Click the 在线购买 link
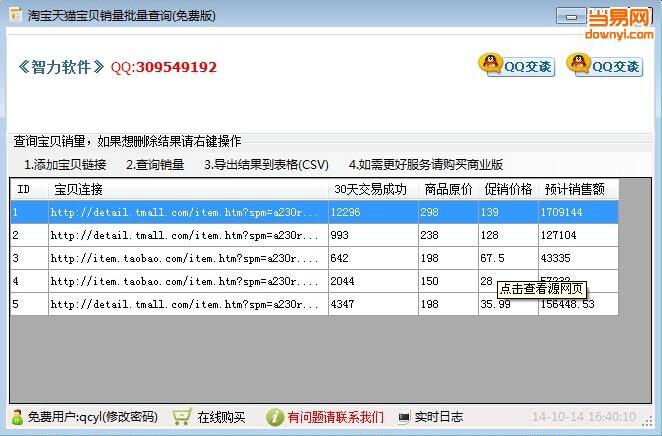This screenshot has height=436, width=662. [221, 417]
